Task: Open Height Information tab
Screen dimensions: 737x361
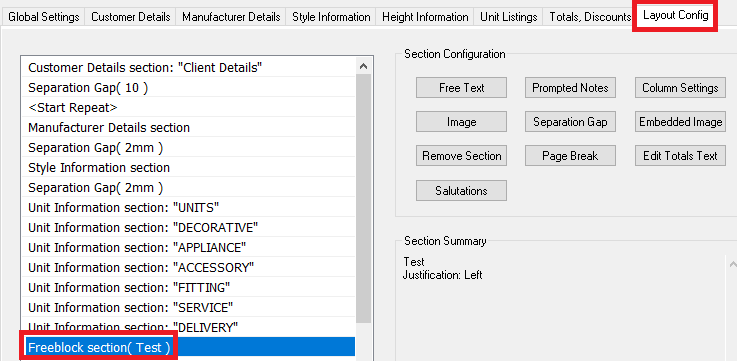Action: (x=425, y=17)
